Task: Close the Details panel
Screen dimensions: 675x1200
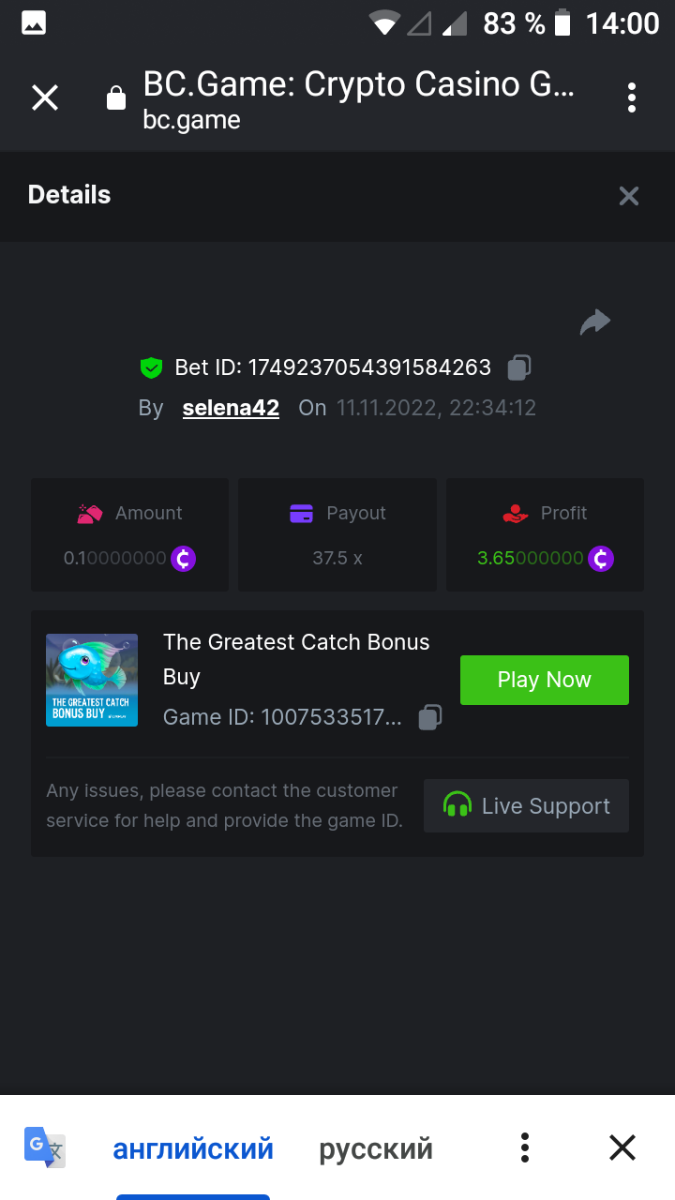Action: [x=628, y=196]
